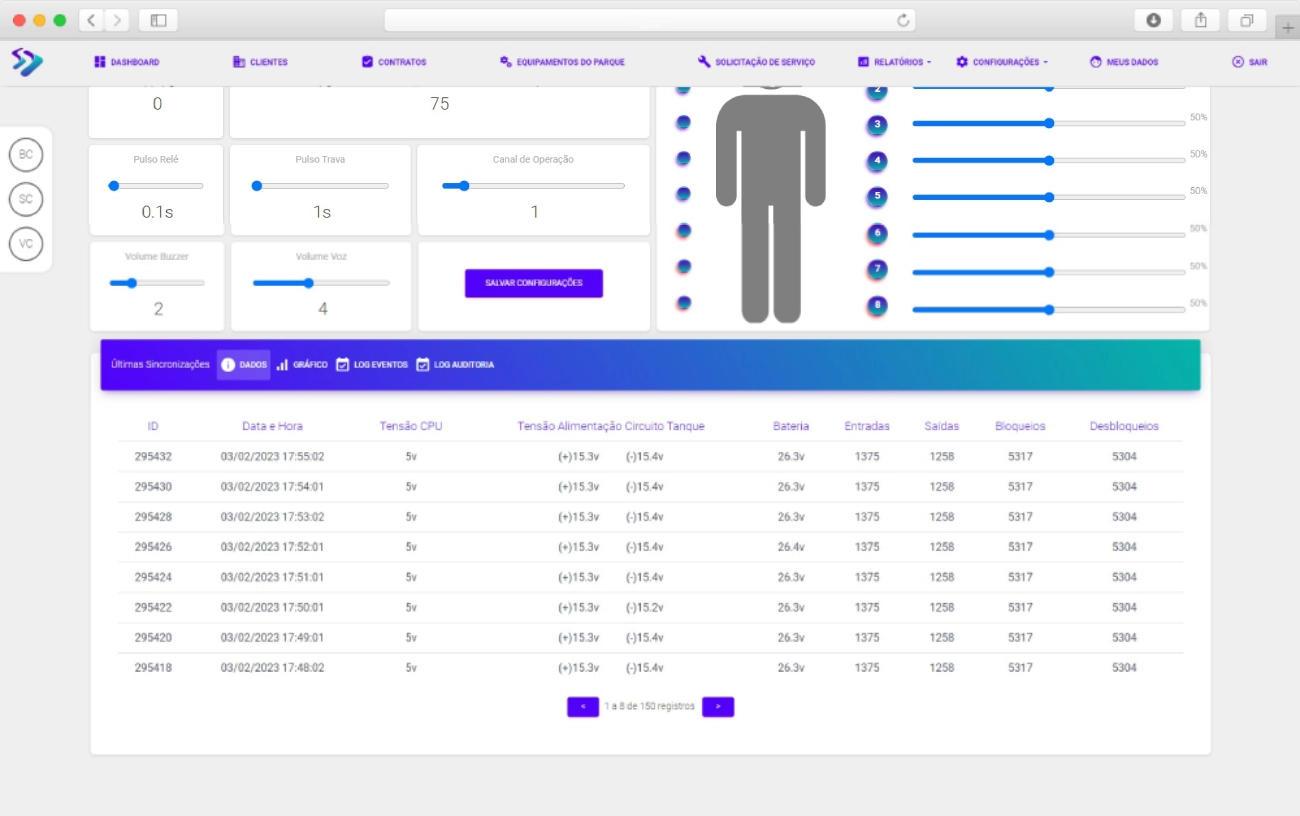Click the BC round button
Image resolution: width=1300 pixels, height=816 pixels.
click(26, 155)
